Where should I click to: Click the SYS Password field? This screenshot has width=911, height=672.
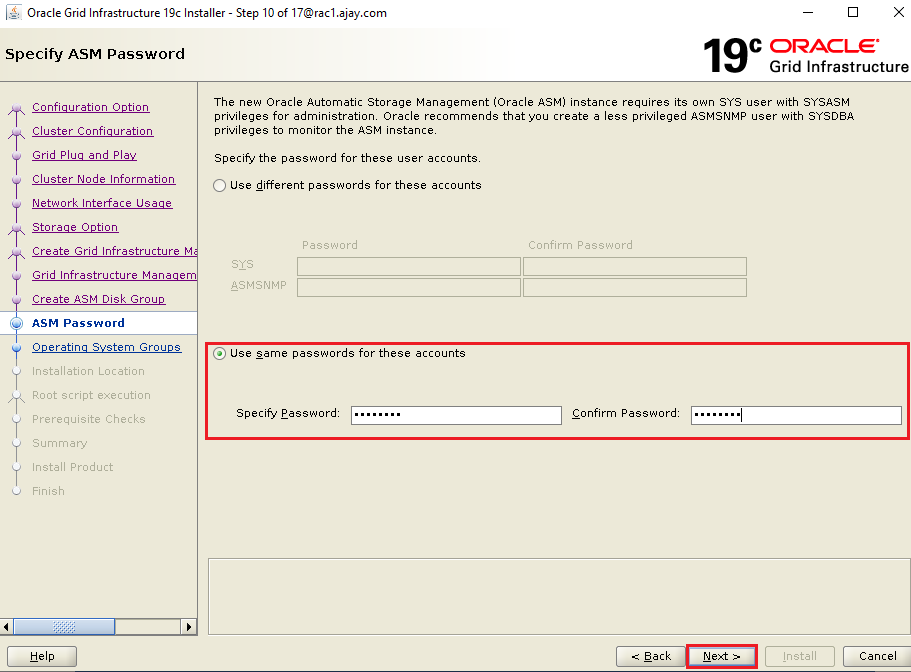pos(408,267)
